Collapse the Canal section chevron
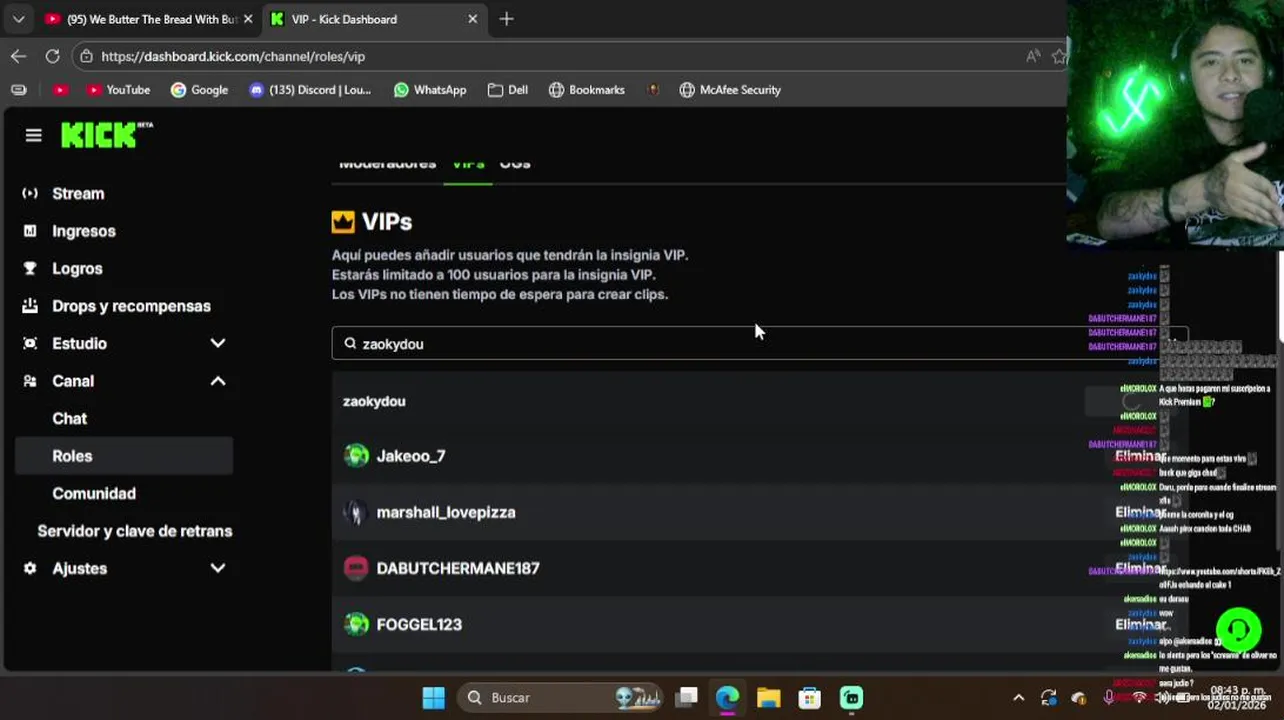Image resolution: width=1284 pixels, height=720 pixels. pyautogui.click(x=218, y=381)
